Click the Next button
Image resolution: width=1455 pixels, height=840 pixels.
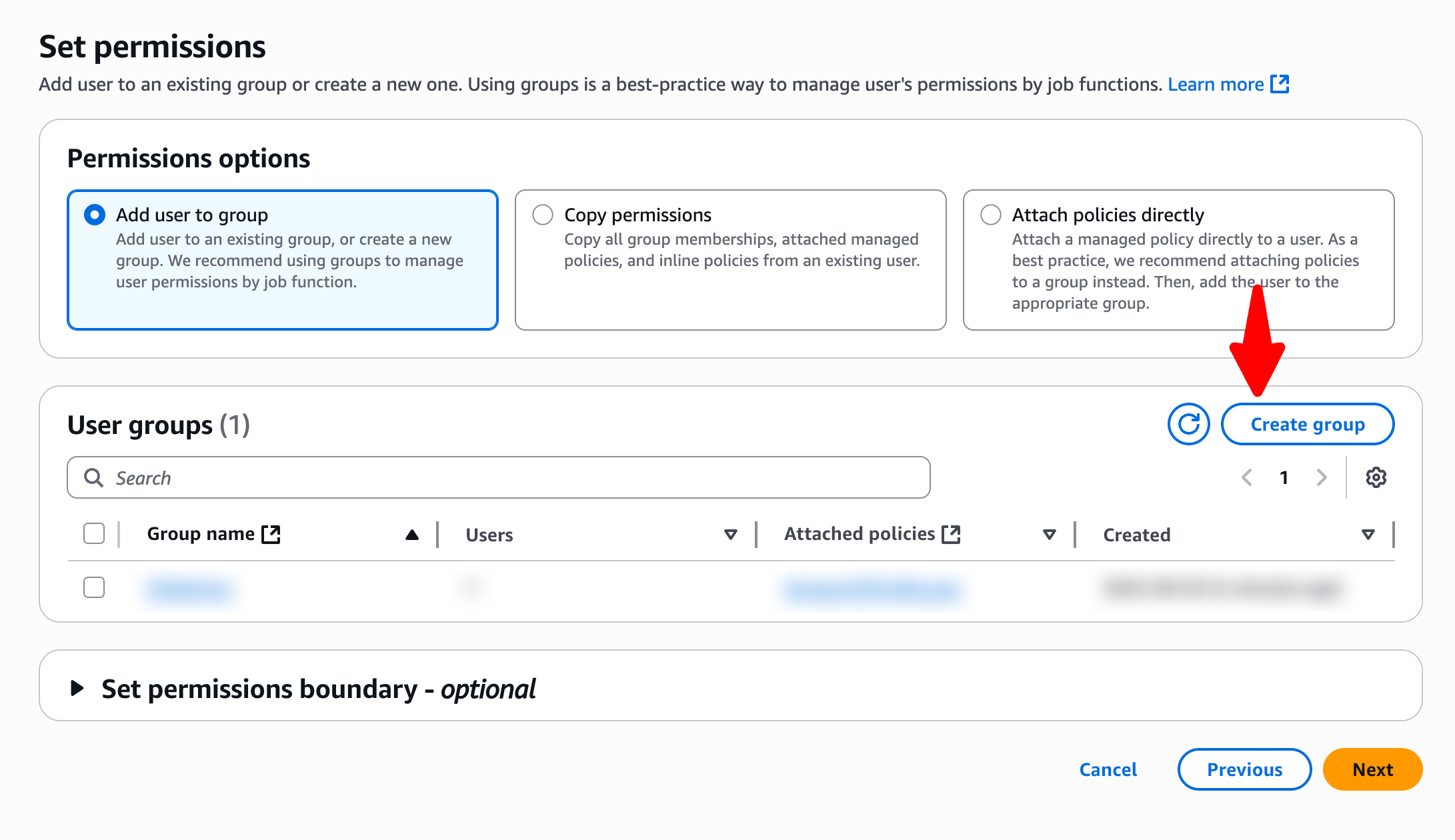[x=1372, y=769]
